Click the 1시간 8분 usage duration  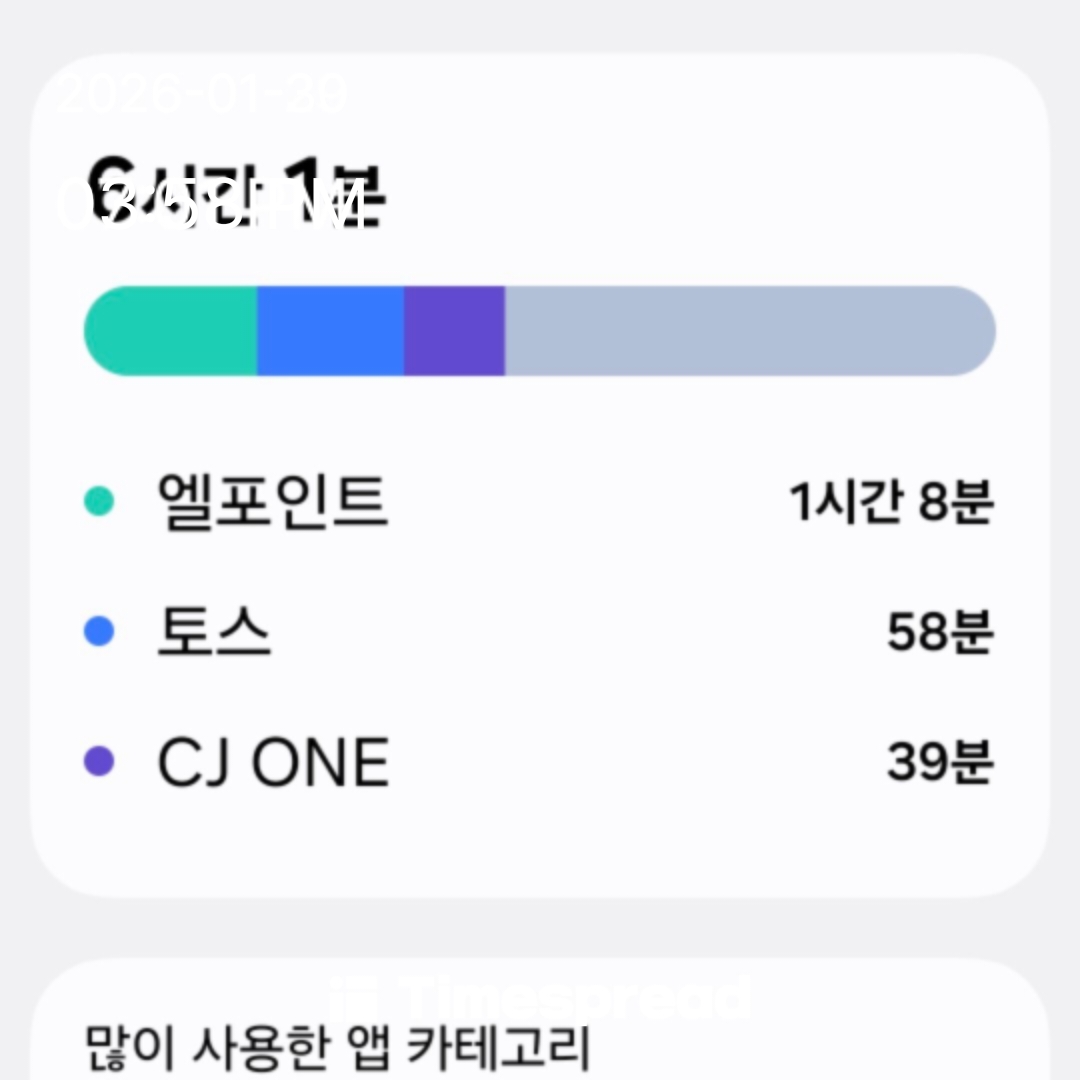pyautogui.click(x=891, y=501)
